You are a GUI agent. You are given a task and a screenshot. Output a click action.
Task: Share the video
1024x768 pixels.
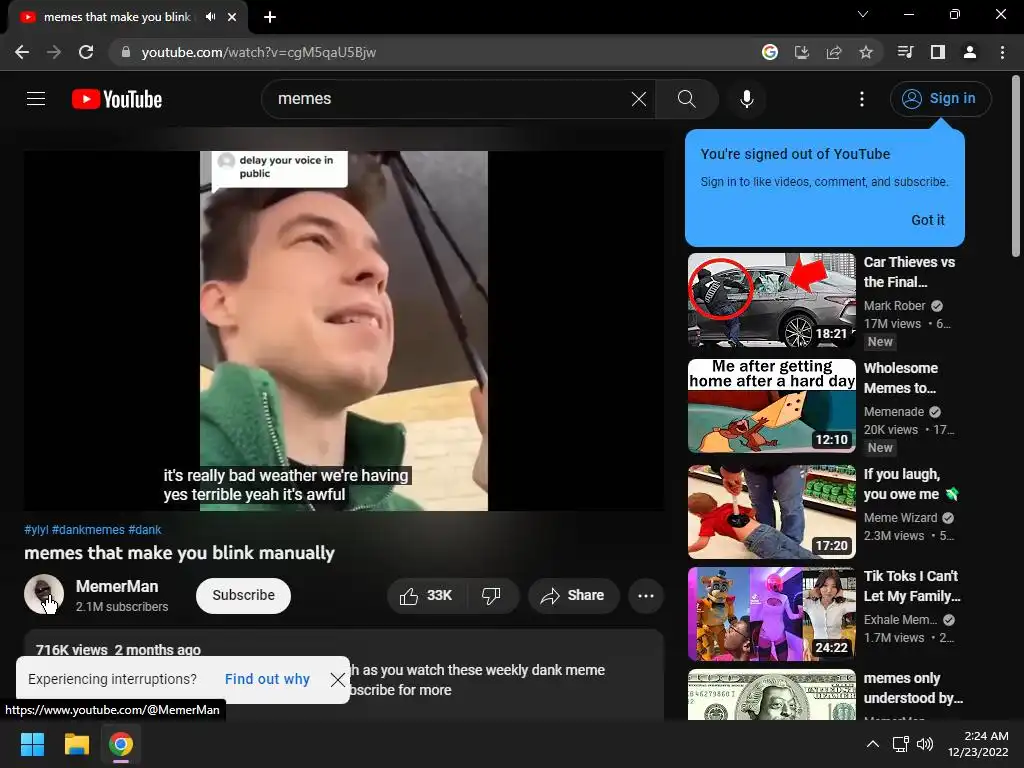[x=573, y=596]
